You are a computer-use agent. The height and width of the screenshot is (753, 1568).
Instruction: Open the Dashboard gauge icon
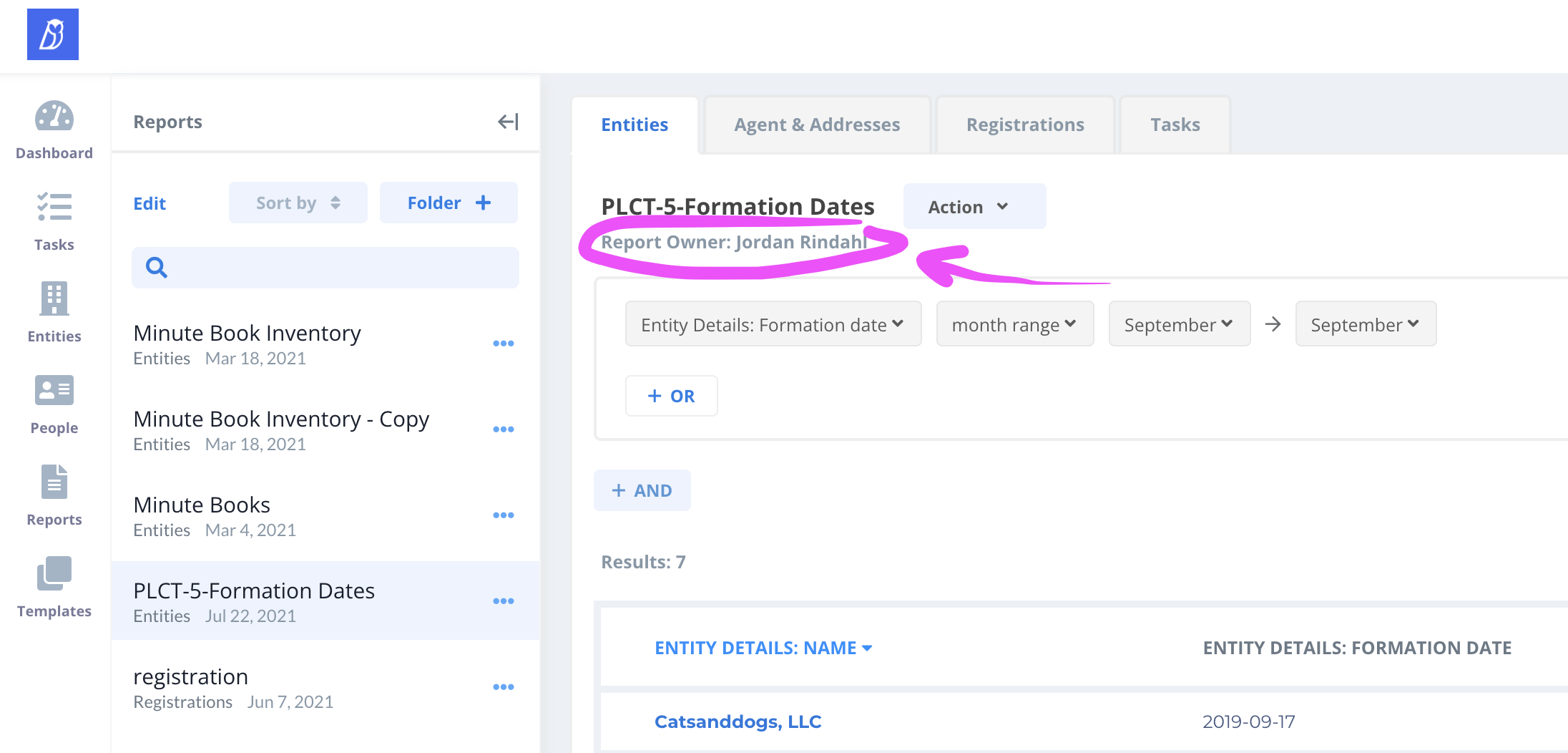coord(54,117)
